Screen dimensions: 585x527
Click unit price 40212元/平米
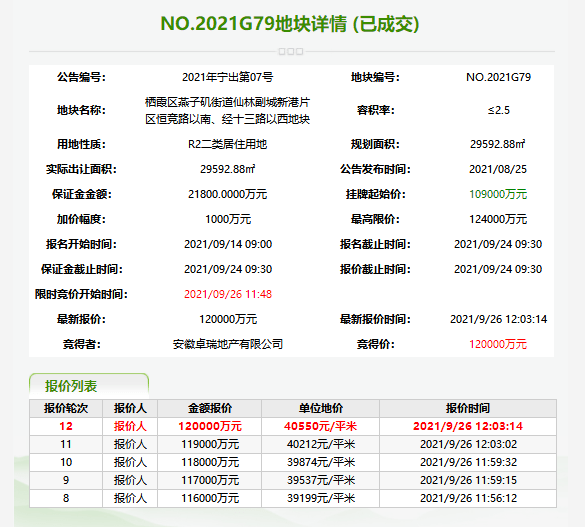click(x=320, y=444)
